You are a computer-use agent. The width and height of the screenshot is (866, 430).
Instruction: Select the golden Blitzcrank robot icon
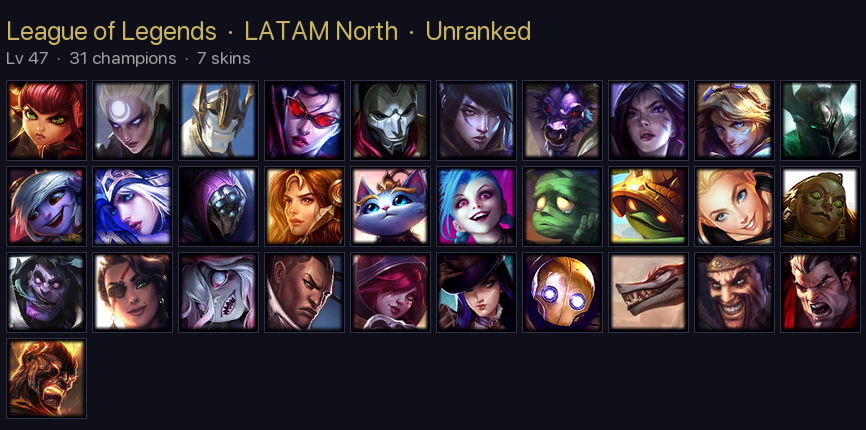tap(562, 293)
